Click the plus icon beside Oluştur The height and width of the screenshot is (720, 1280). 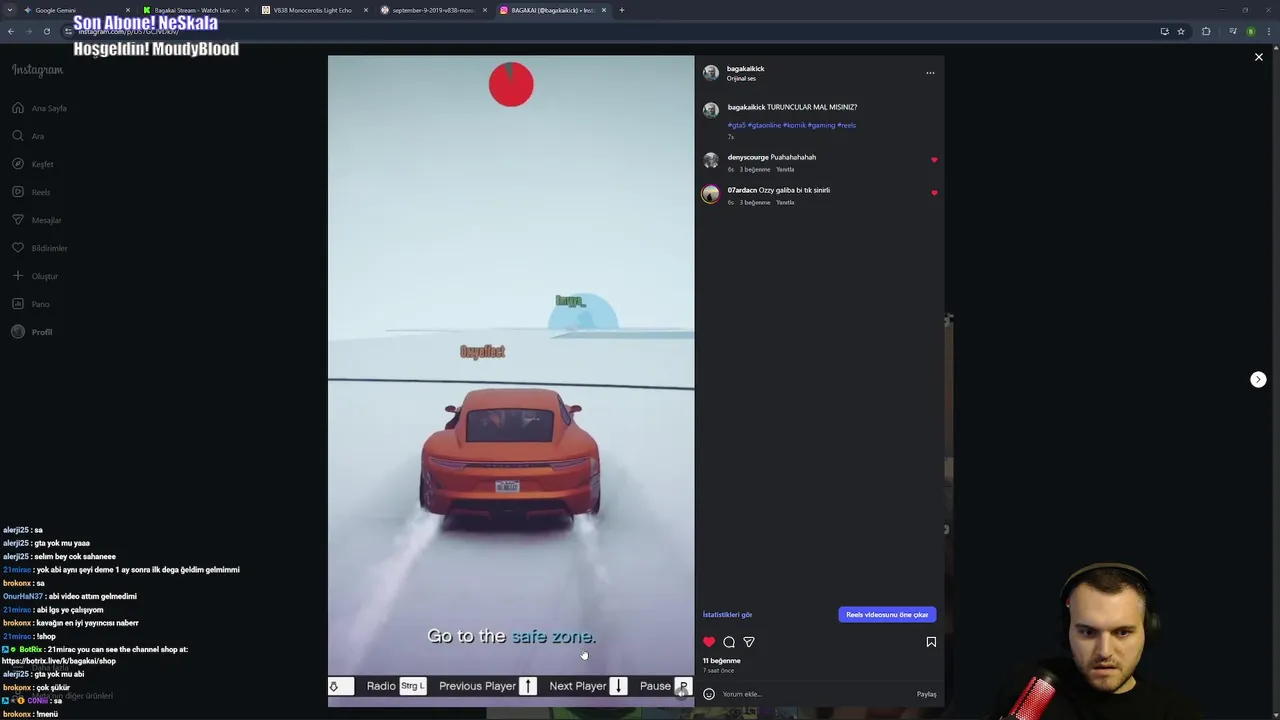pyautogui.click(x=18, y=276)
